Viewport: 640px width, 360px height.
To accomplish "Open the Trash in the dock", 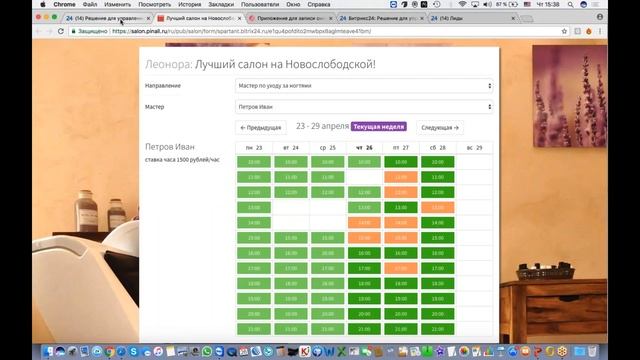I will 592,351.
